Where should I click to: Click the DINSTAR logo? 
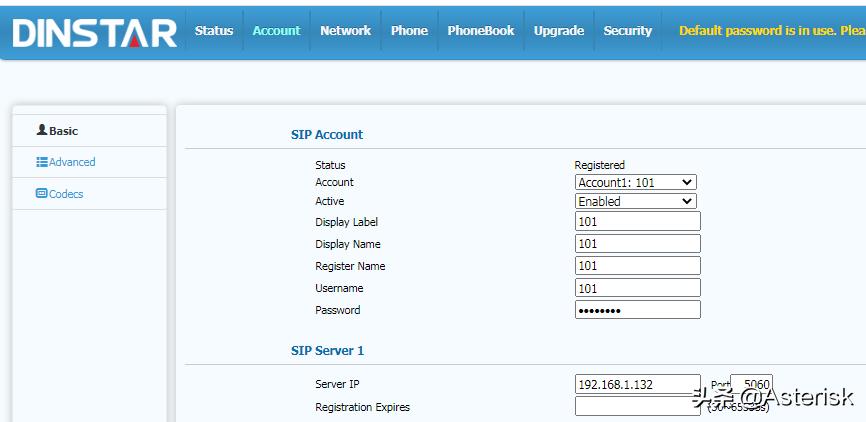coord(95,33)
